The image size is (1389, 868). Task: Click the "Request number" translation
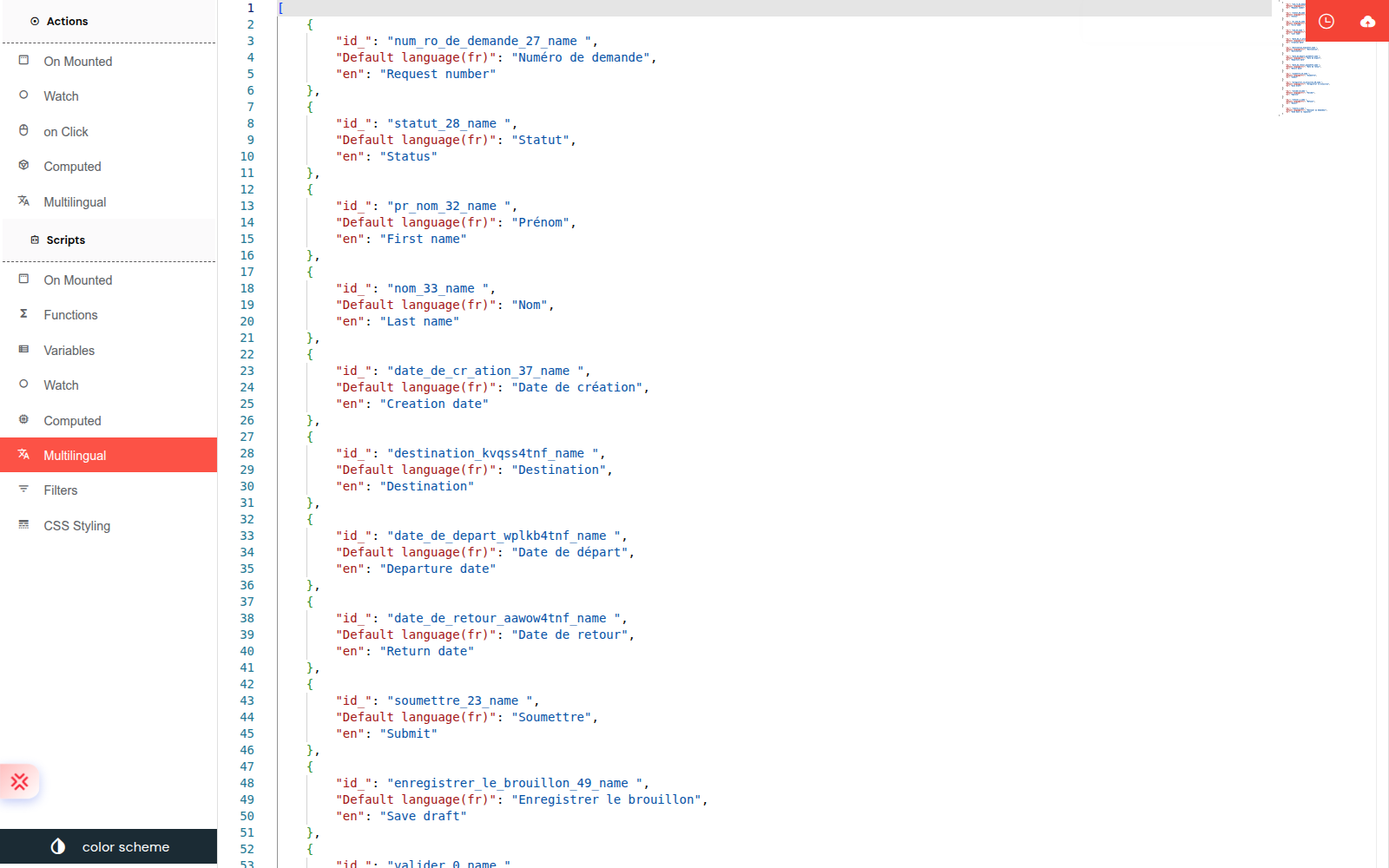438,75
